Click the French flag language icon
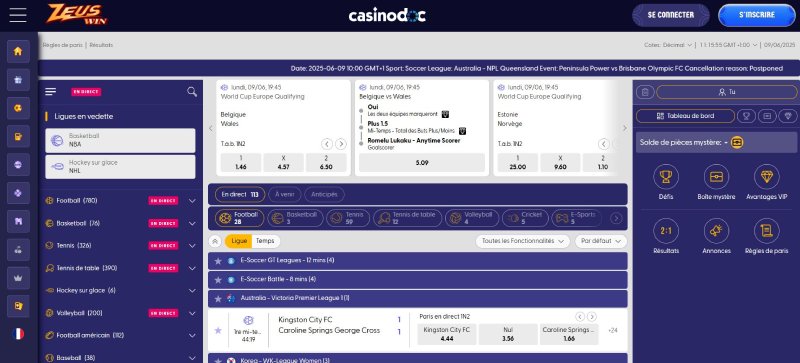Image resolution: width=800 pixels, height=363 pixels. (18, 334)
